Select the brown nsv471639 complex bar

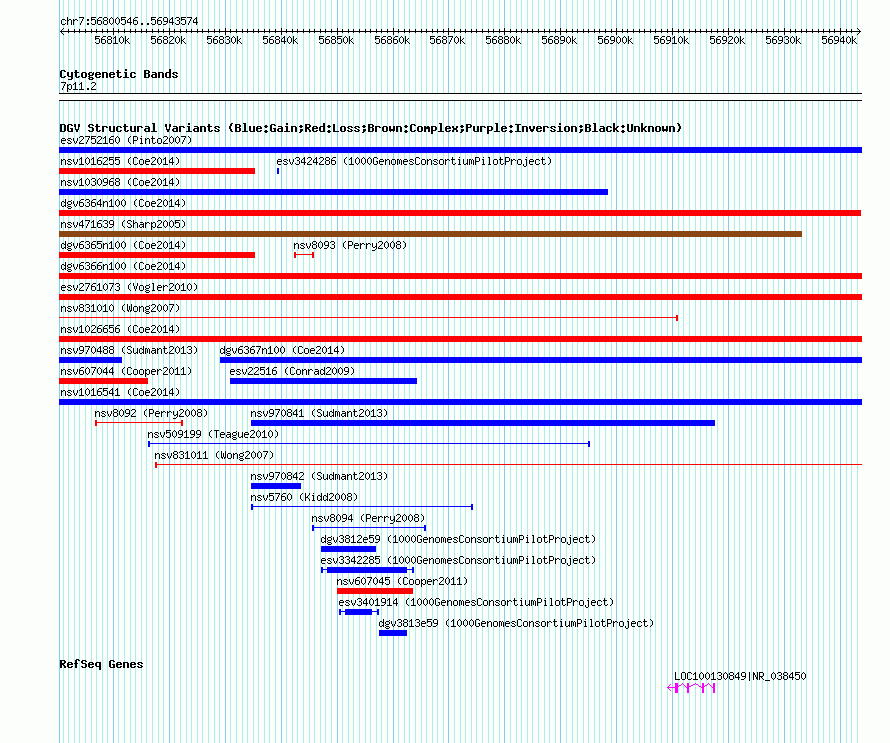[430, 234]
